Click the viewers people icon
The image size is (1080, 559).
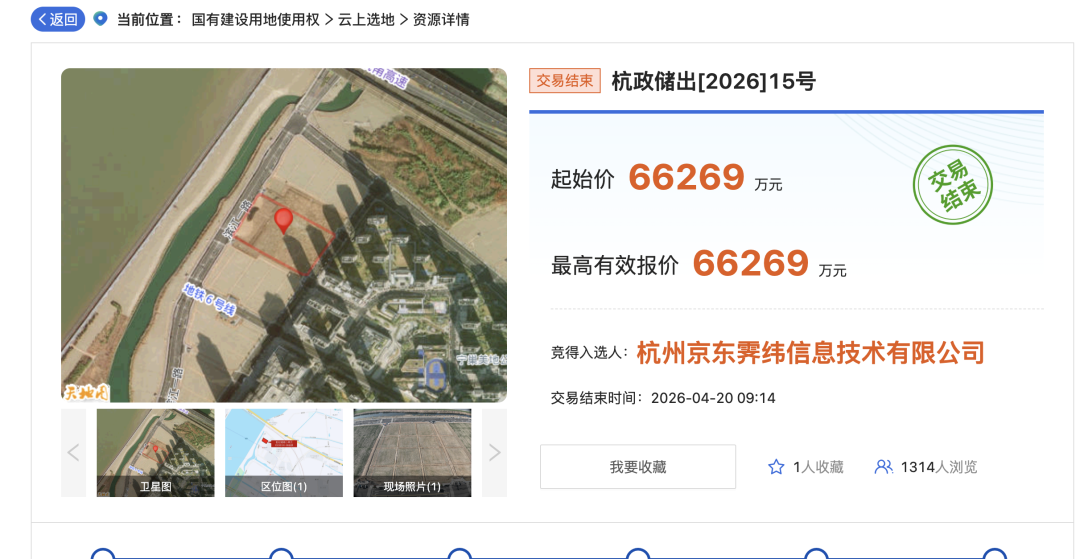[x=884, y=467]
